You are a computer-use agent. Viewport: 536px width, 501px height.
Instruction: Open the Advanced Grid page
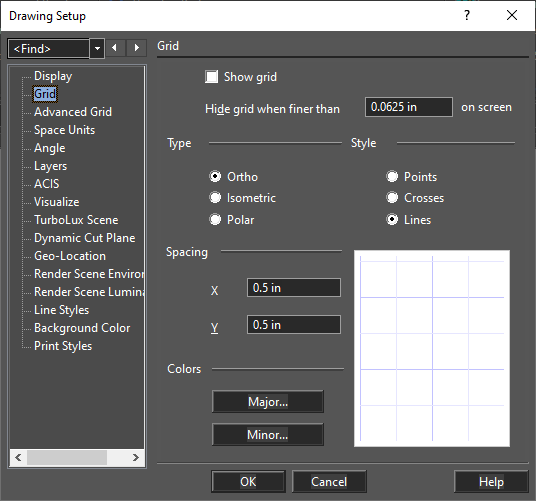point(73,112)
